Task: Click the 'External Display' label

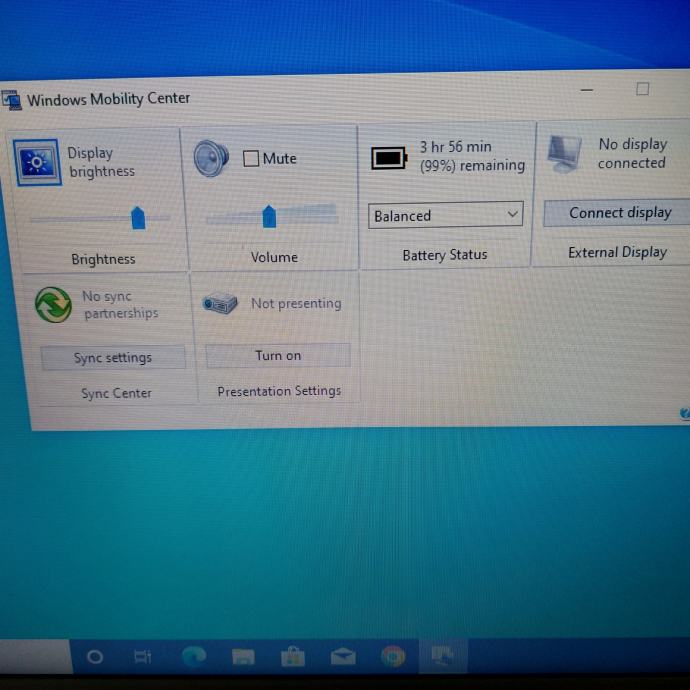Action: (617, 252)
